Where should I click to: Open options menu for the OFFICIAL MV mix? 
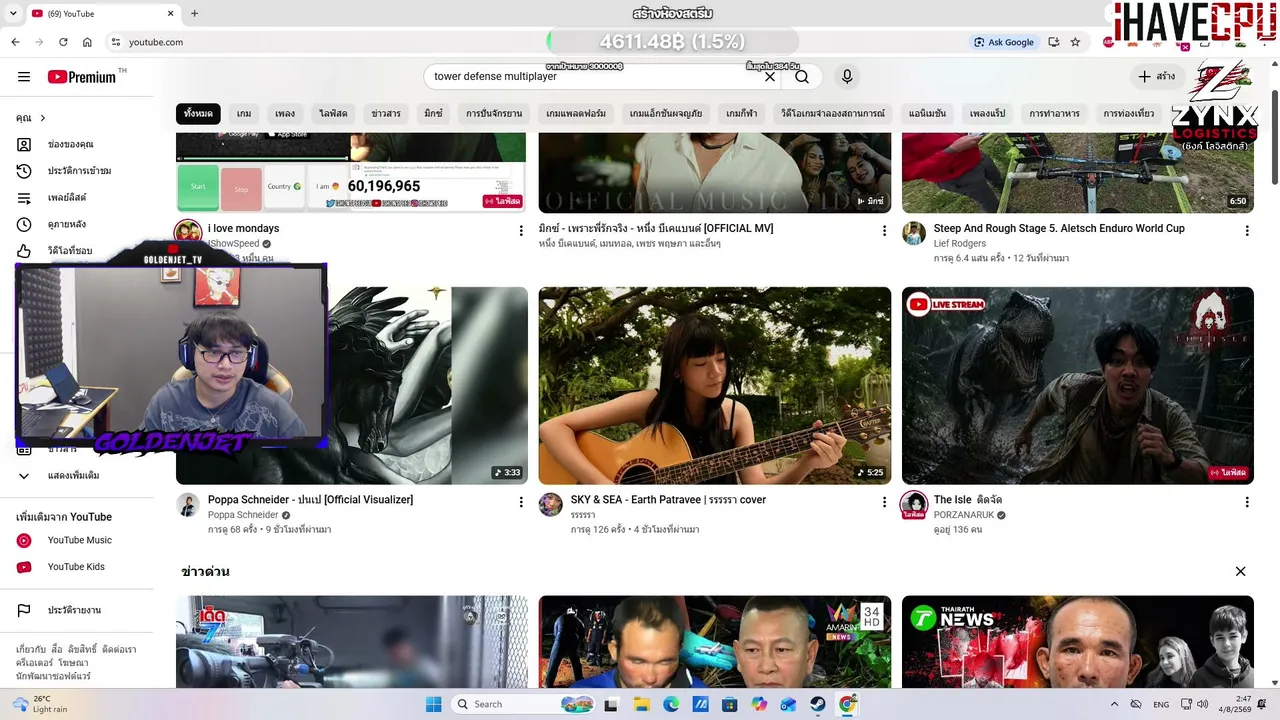click(884, 231)
